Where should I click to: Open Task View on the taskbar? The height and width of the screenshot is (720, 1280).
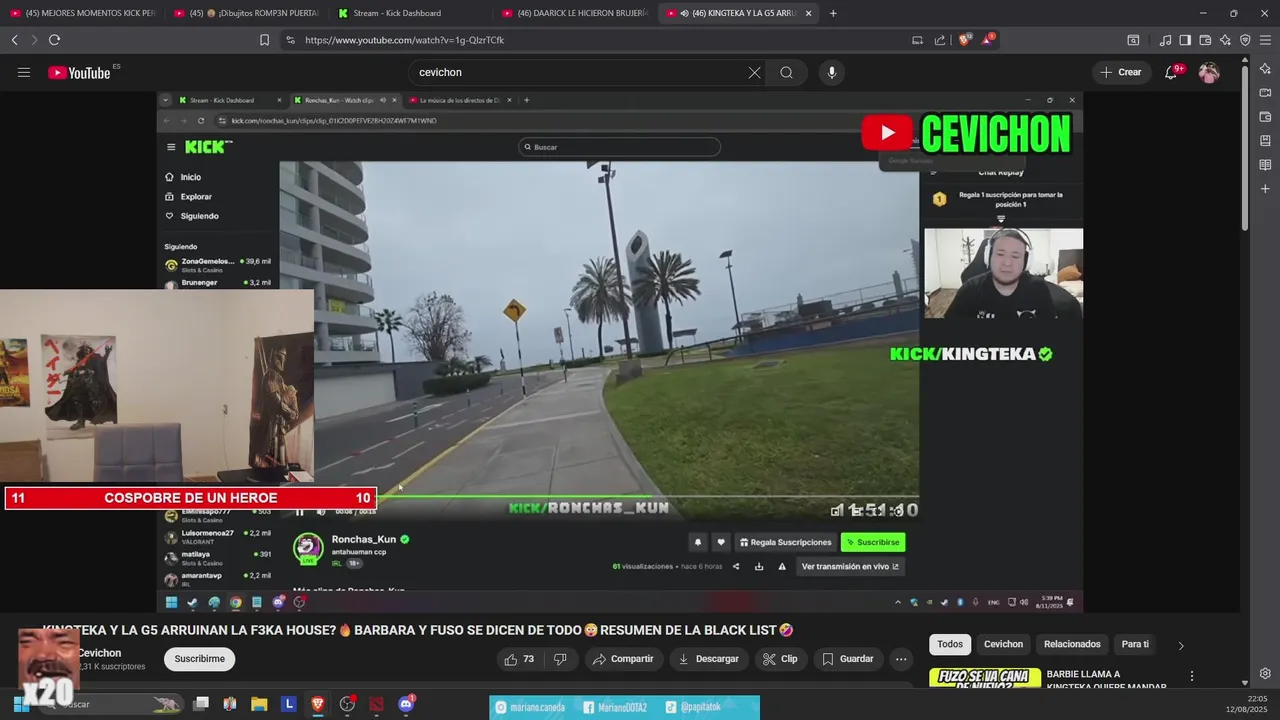[201, 704]
